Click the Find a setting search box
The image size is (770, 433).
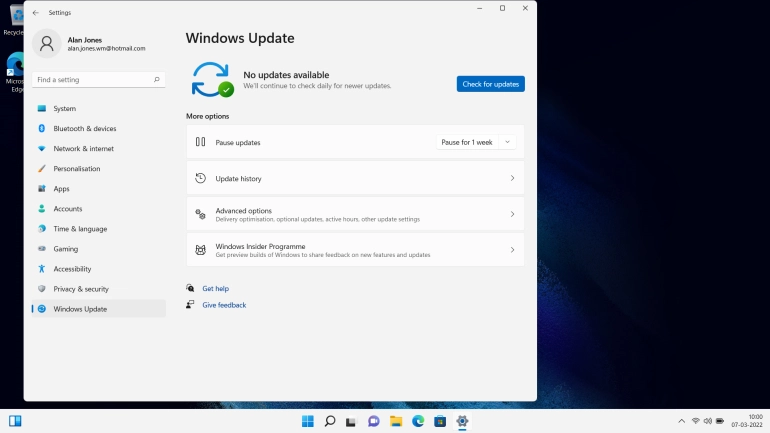click(90, 79)
